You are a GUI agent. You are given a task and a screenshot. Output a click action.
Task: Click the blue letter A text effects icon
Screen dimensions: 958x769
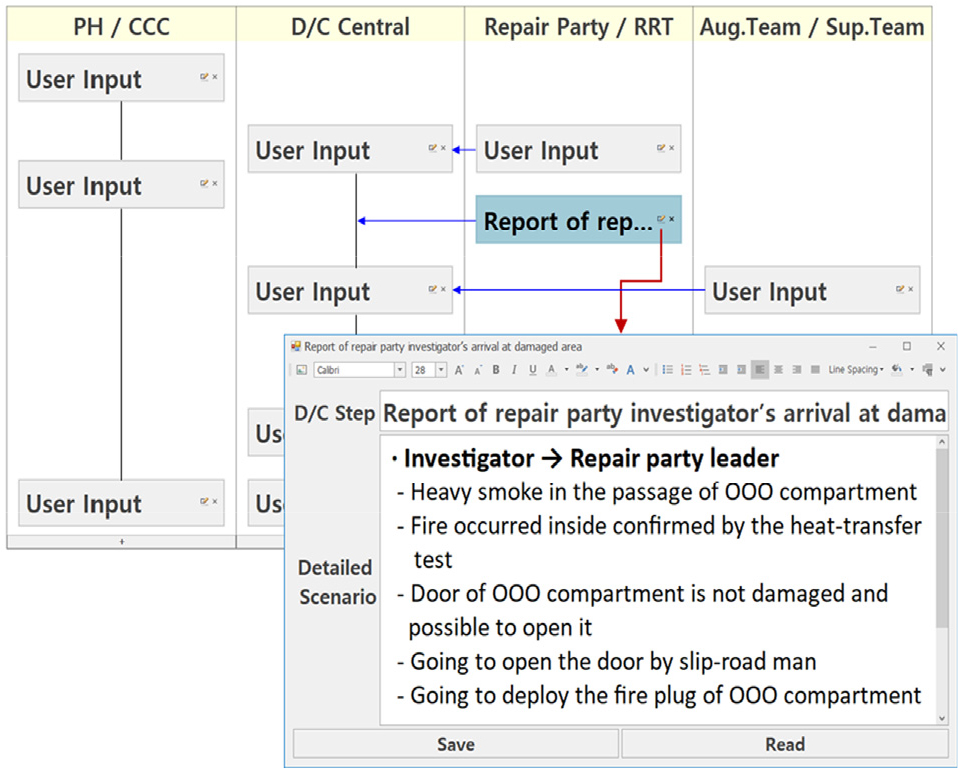631,370
